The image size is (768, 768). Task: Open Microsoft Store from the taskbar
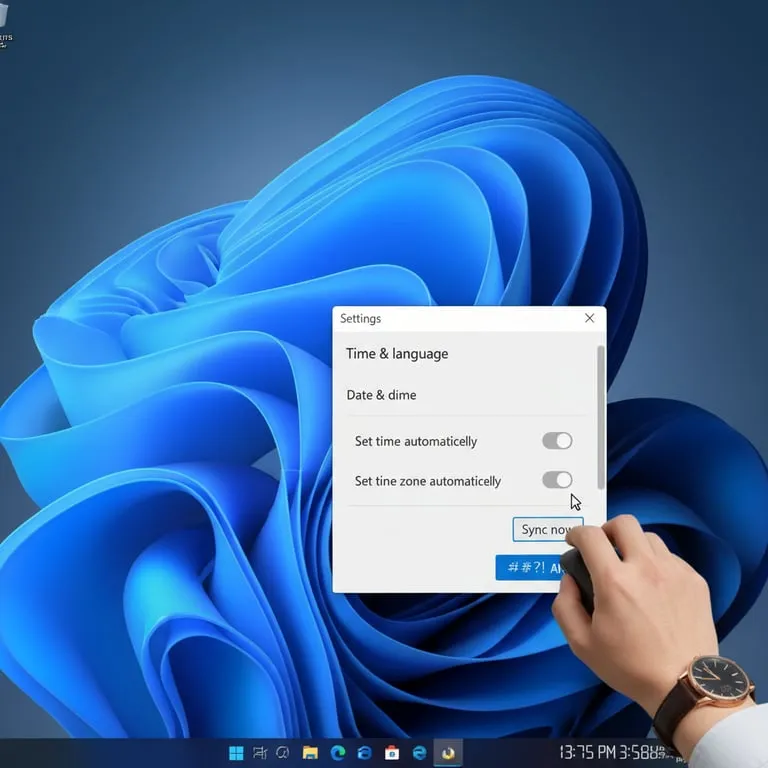click(391, 753)
